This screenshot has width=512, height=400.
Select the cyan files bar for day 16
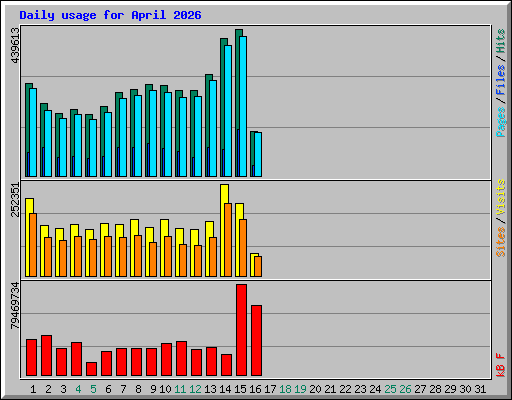tap(258, 154)
